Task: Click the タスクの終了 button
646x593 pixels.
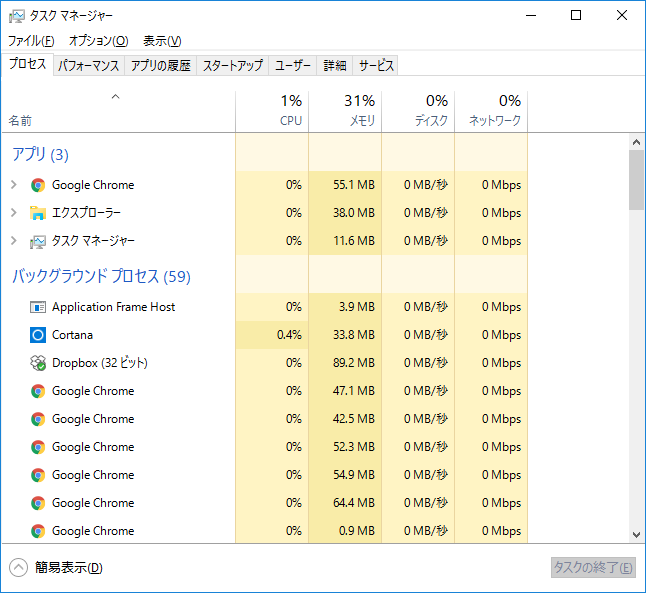Action: click(x=593, y=568)
